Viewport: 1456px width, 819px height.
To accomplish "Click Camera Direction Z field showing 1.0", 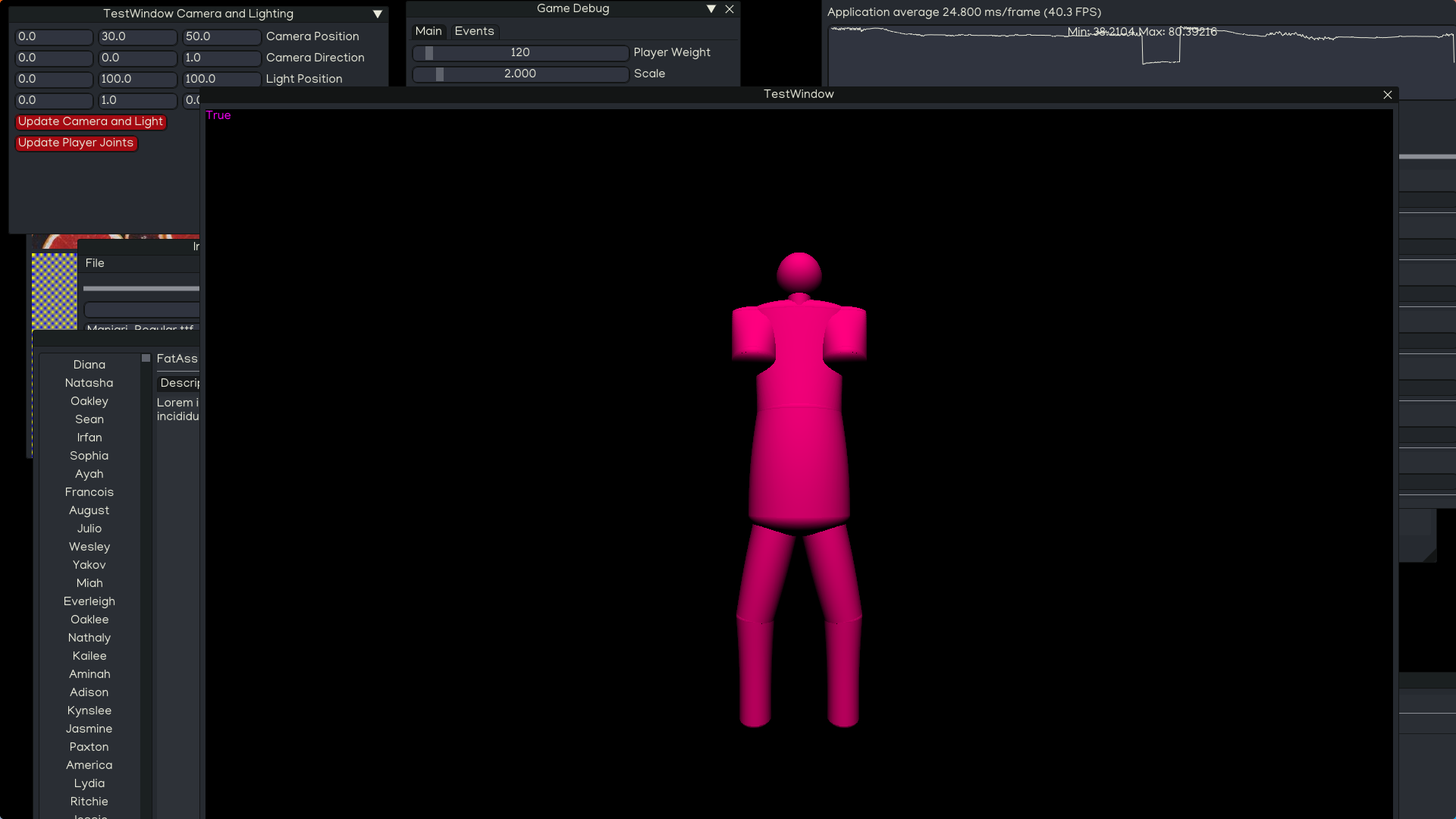I will point(220,58).
